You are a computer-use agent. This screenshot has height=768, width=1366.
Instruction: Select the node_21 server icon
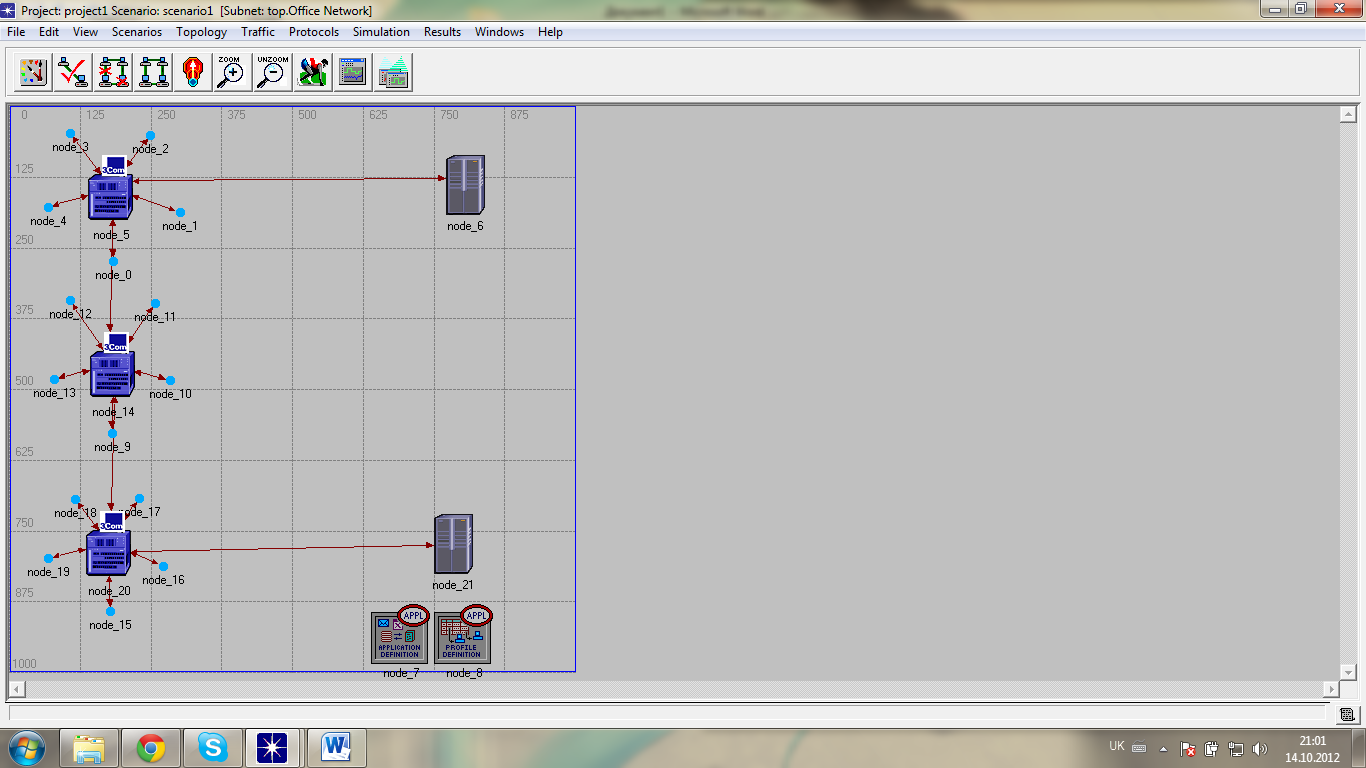[x=453, y=544]
